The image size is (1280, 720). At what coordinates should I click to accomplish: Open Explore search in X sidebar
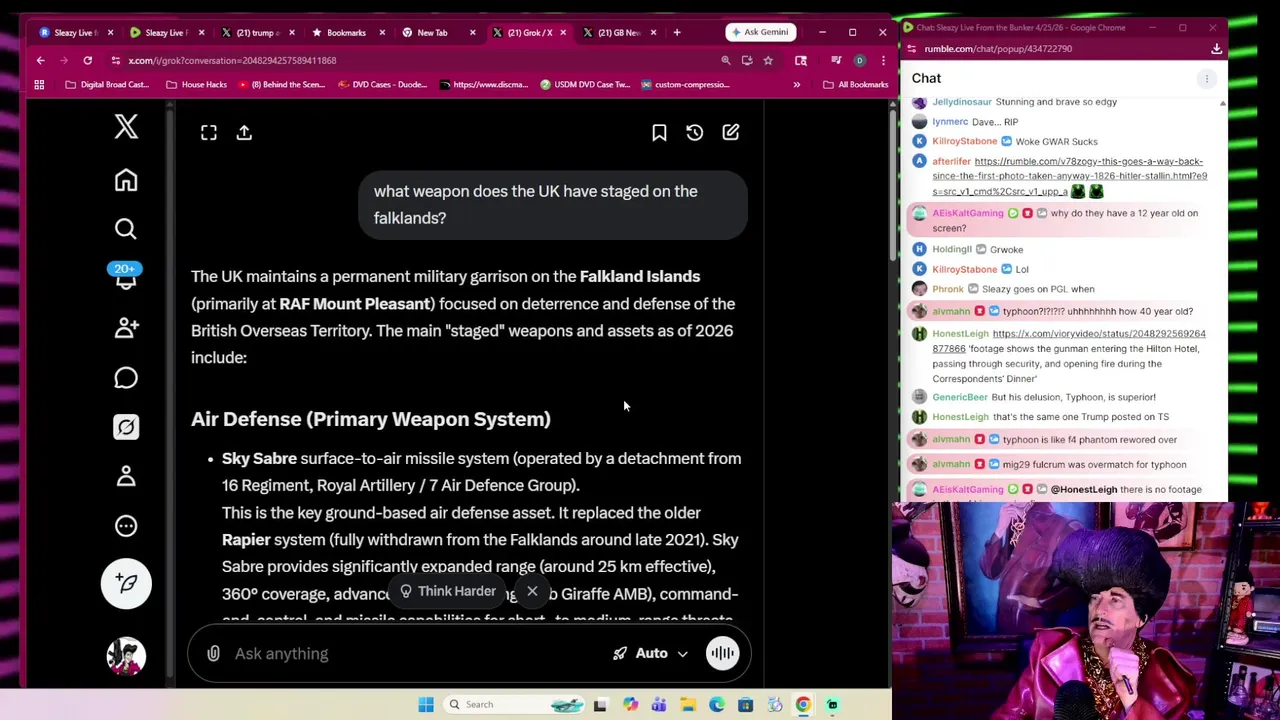(x=126, y=229)
